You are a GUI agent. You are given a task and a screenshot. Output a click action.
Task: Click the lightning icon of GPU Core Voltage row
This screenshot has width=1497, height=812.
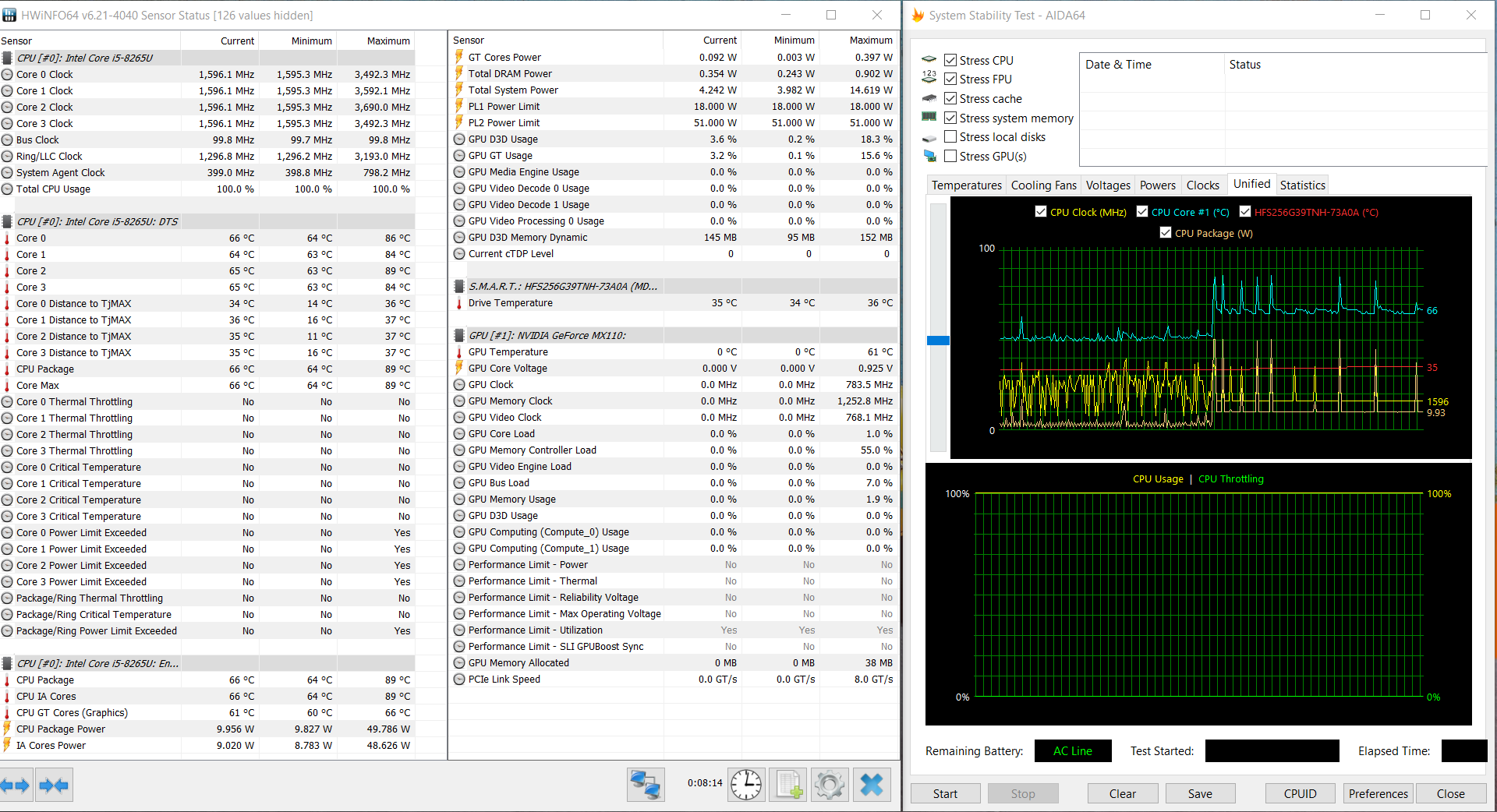pyautogui.click(x=459, y=368)
